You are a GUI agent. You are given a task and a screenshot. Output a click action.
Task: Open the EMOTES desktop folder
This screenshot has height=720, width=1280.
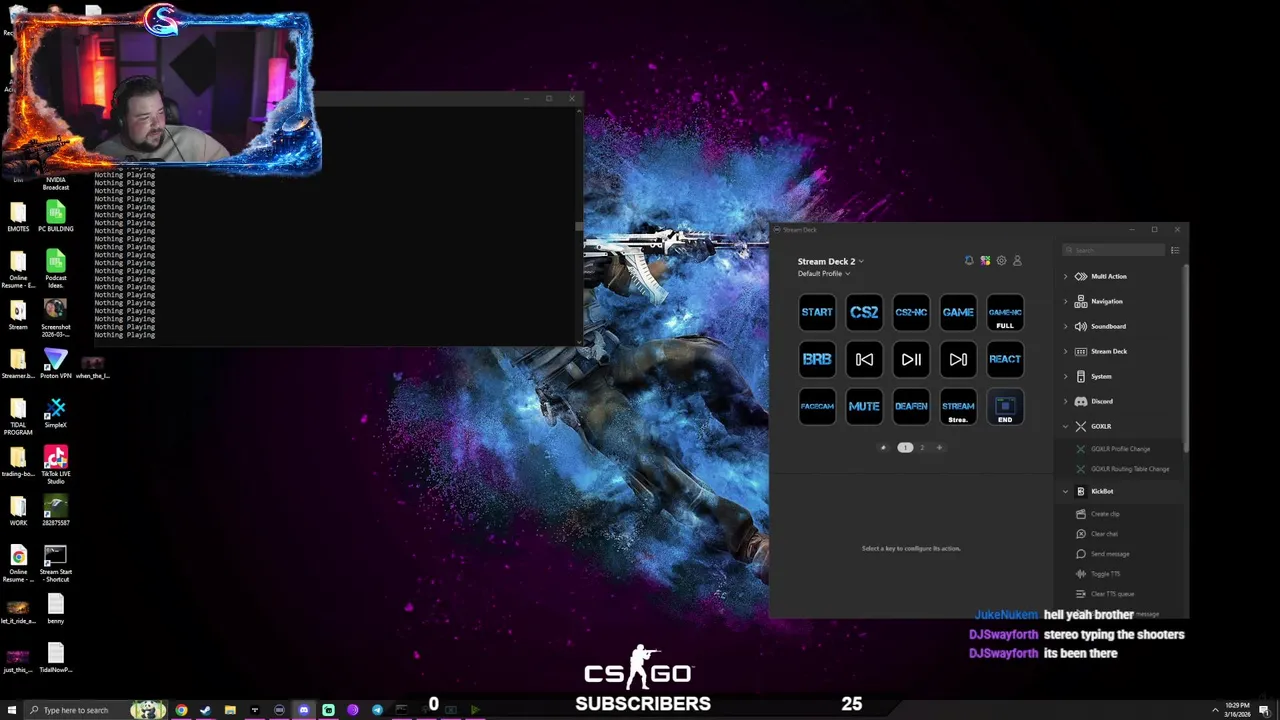(x=18, y=217)
